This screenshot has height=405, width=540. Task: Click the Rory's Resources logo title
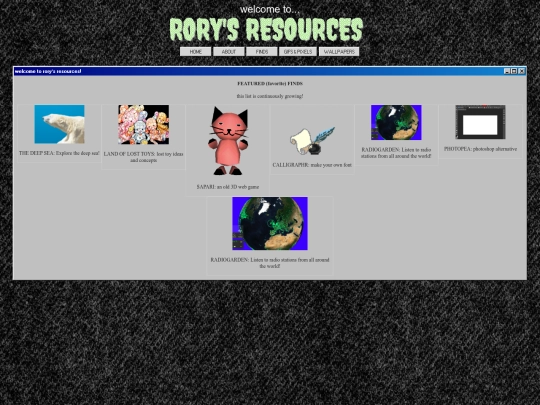click(x=266, y=30)
